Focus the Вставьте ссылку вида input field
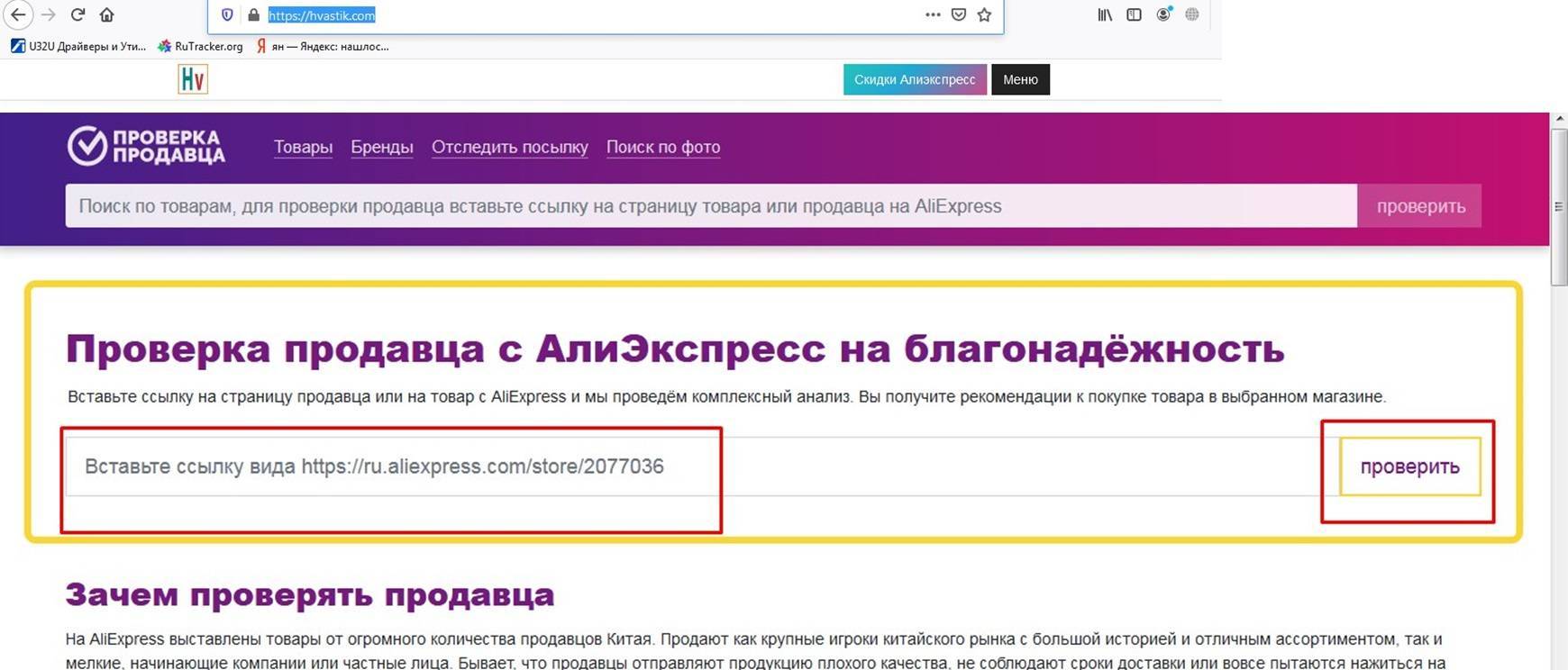The image size is (1568, 670). pos(701,466)
